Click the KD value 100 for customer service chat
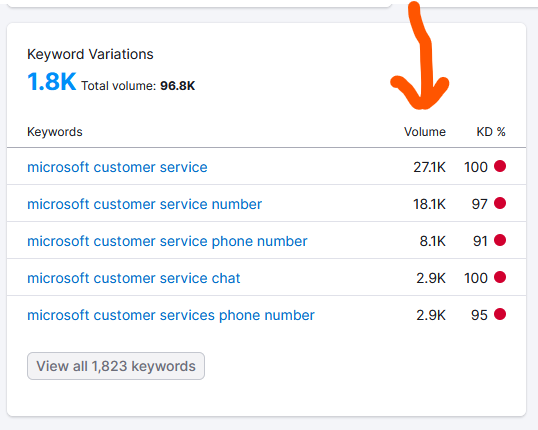The width and height of the screenshot is (538, 430). point(476,278)
